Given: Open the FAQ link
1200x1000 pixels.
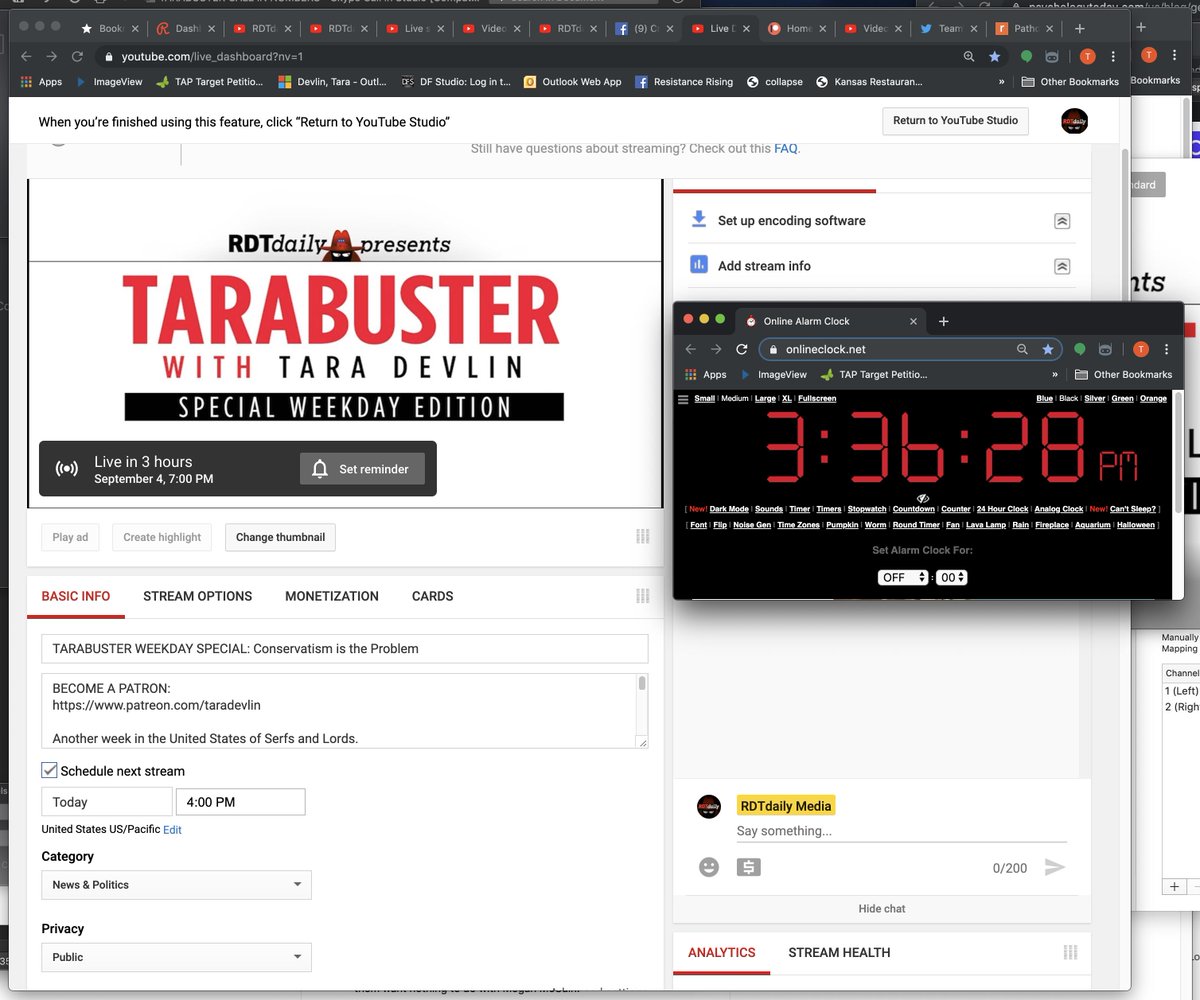Looking at the screenshot, I should tap(785, 149).
